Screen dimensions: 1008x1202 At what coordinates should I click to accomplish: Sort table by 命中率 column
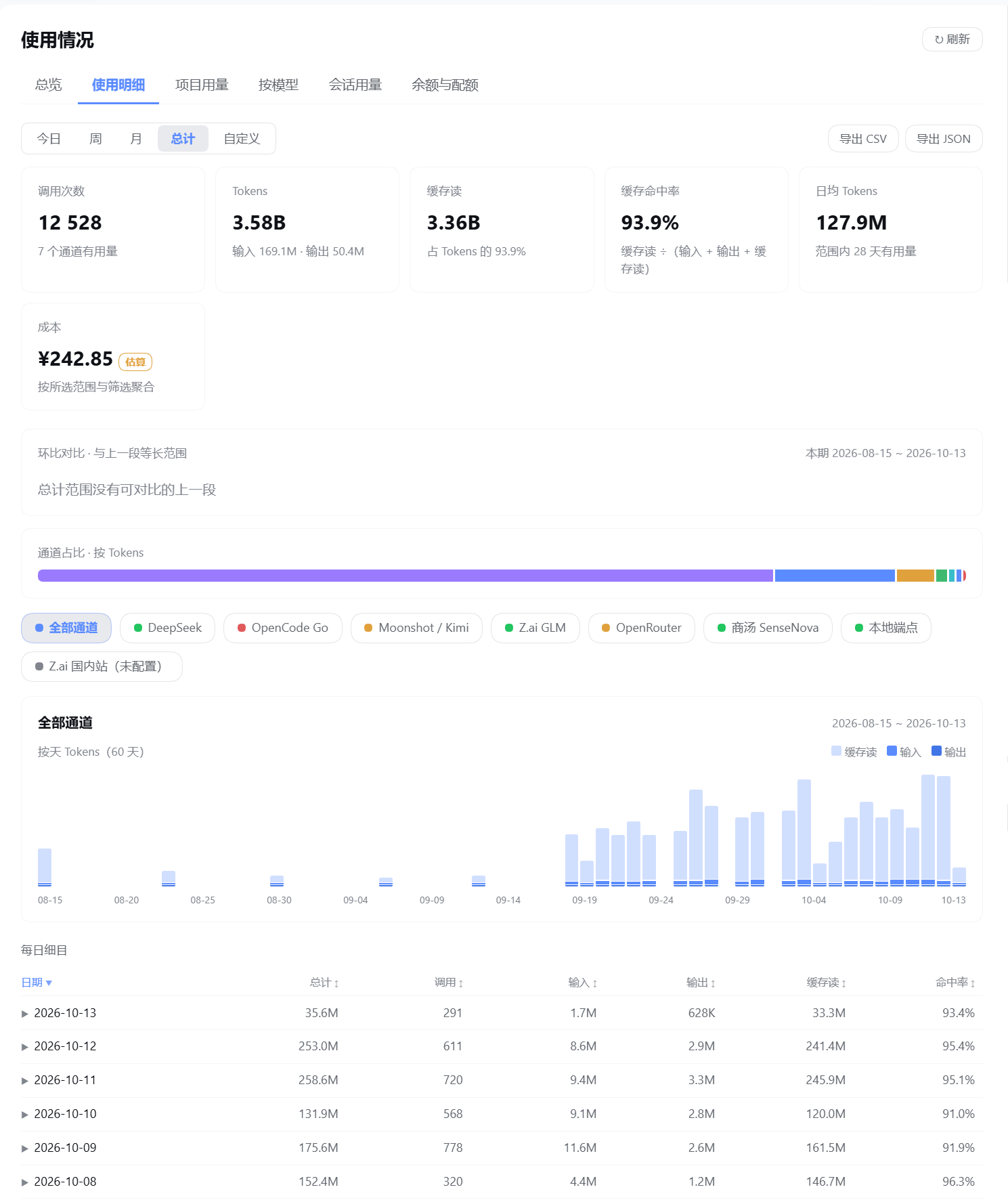pos(955,983)
